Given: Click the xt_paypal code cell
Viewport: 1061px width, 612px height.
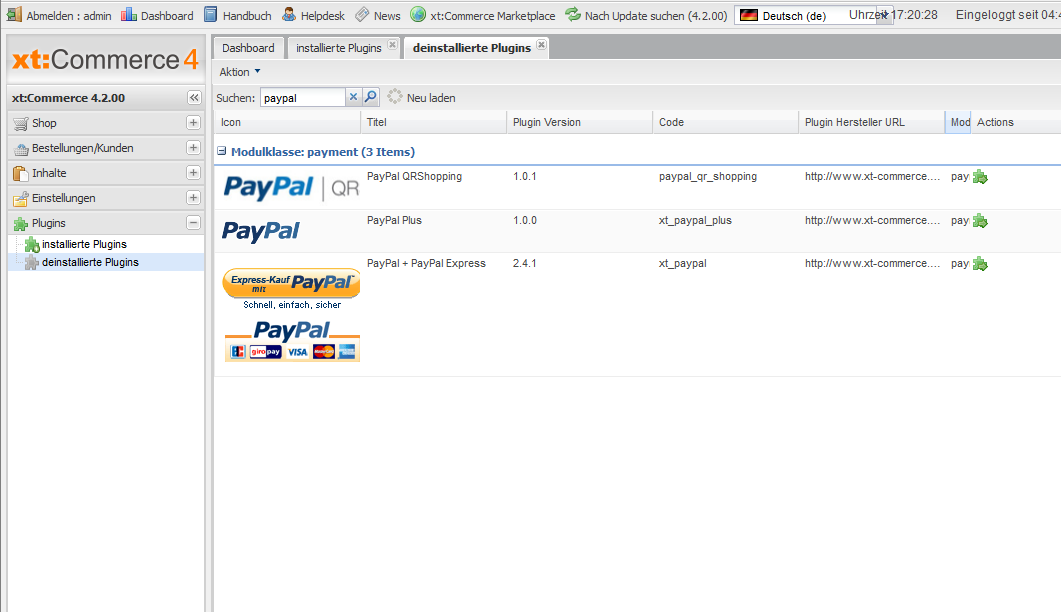Looking at the screenshot, I should pyautogui.click(x=682, y=263).
